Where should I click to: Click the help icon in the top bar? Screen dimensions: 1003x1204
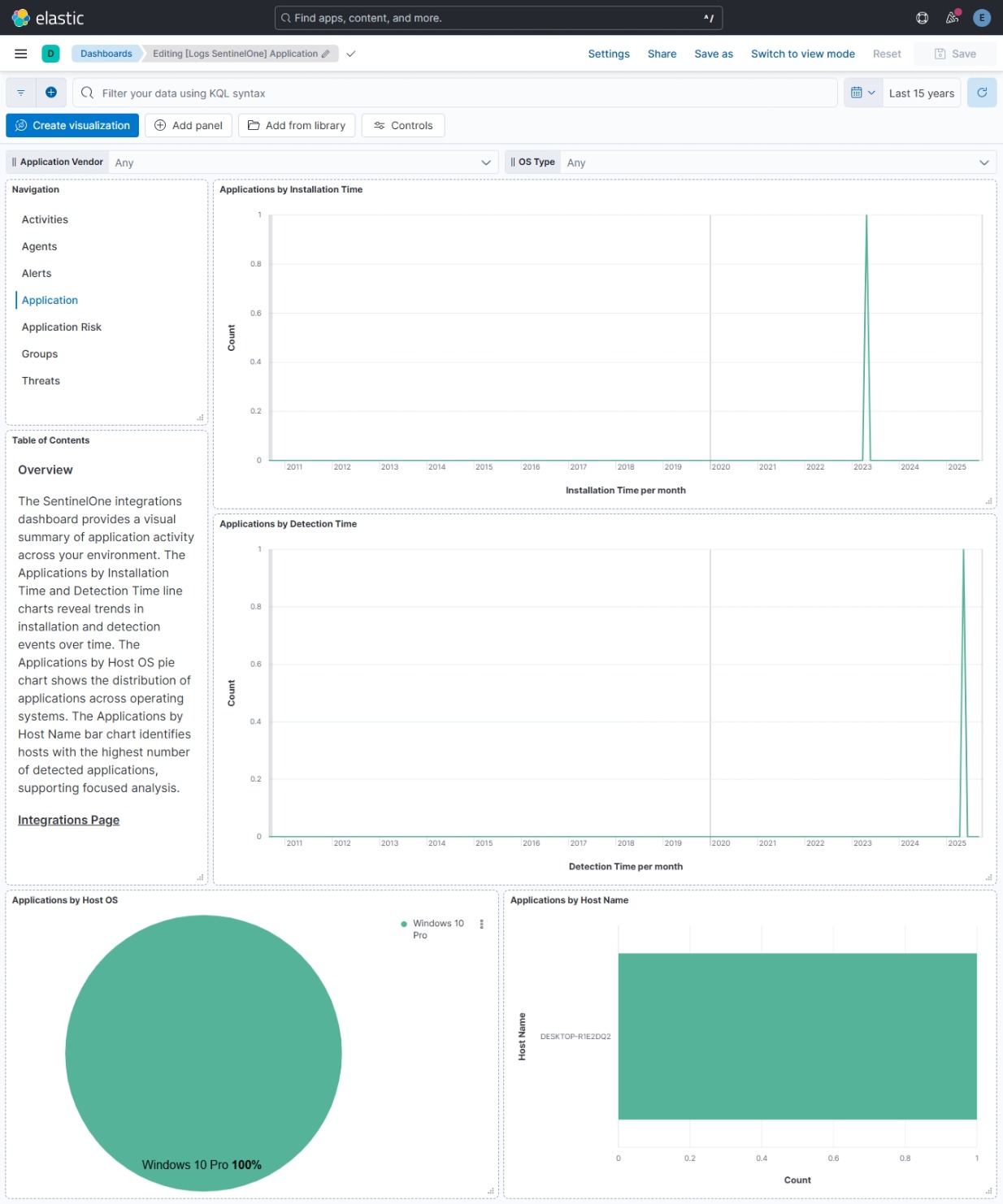(921, 18)
